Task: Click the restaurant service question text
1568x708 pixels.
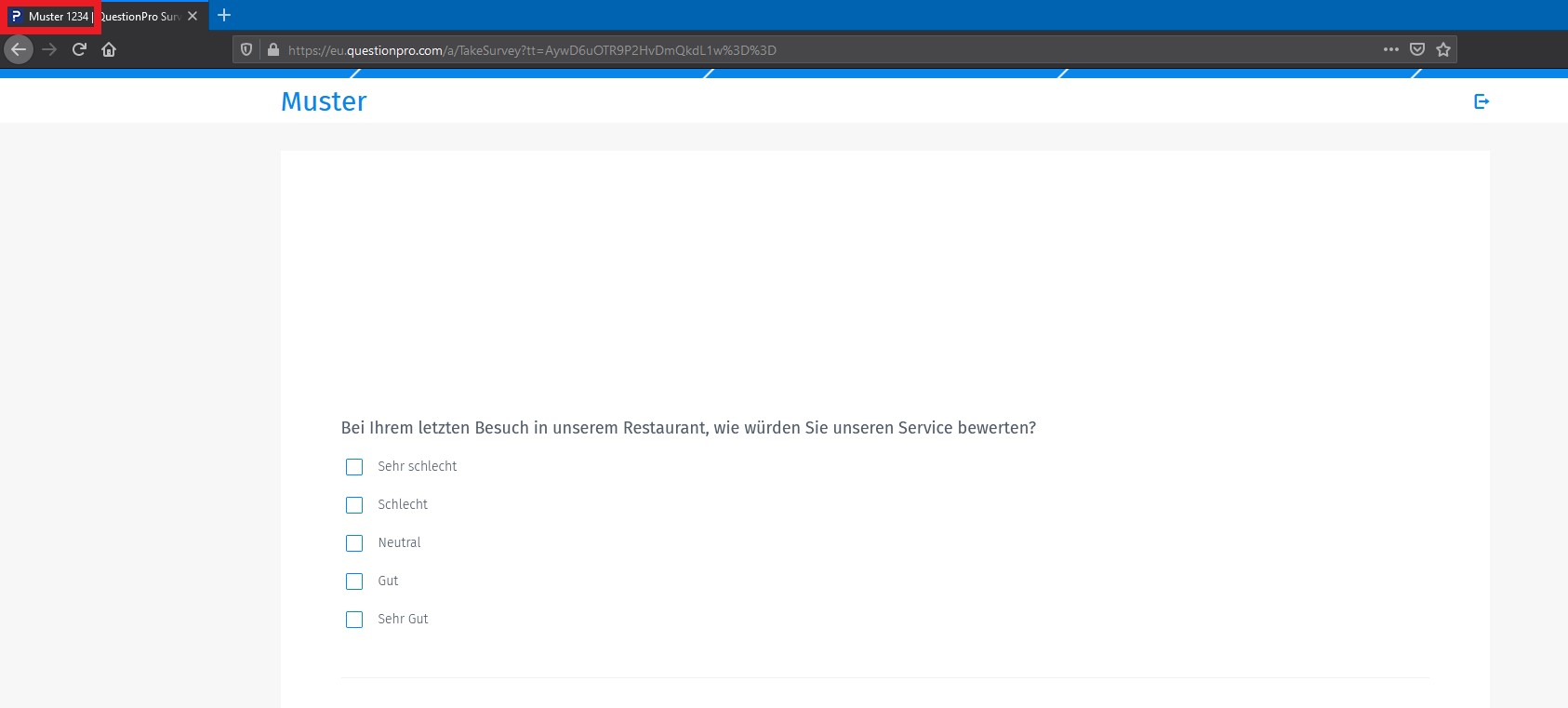Action: coord(688,428)
